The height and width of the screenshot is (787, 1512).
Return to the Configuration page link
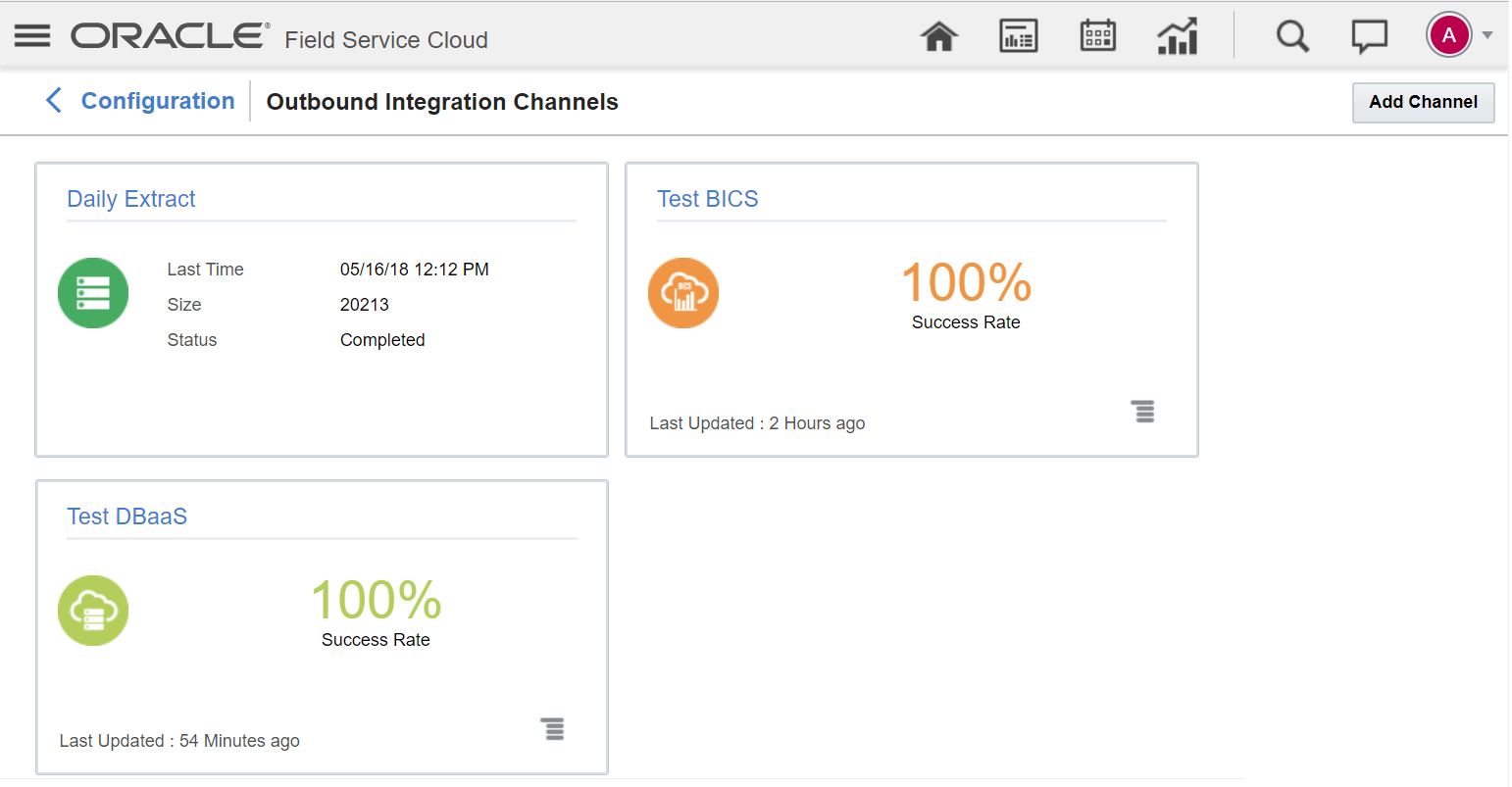[x=158, y=101]
